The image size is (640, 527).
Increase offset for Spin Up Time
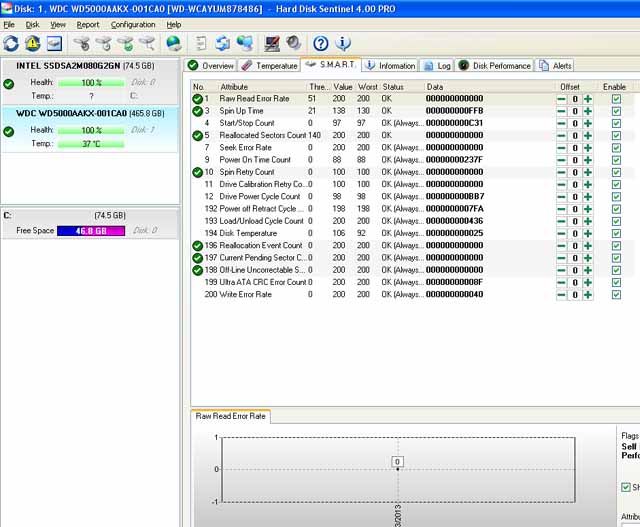(588, 111)
